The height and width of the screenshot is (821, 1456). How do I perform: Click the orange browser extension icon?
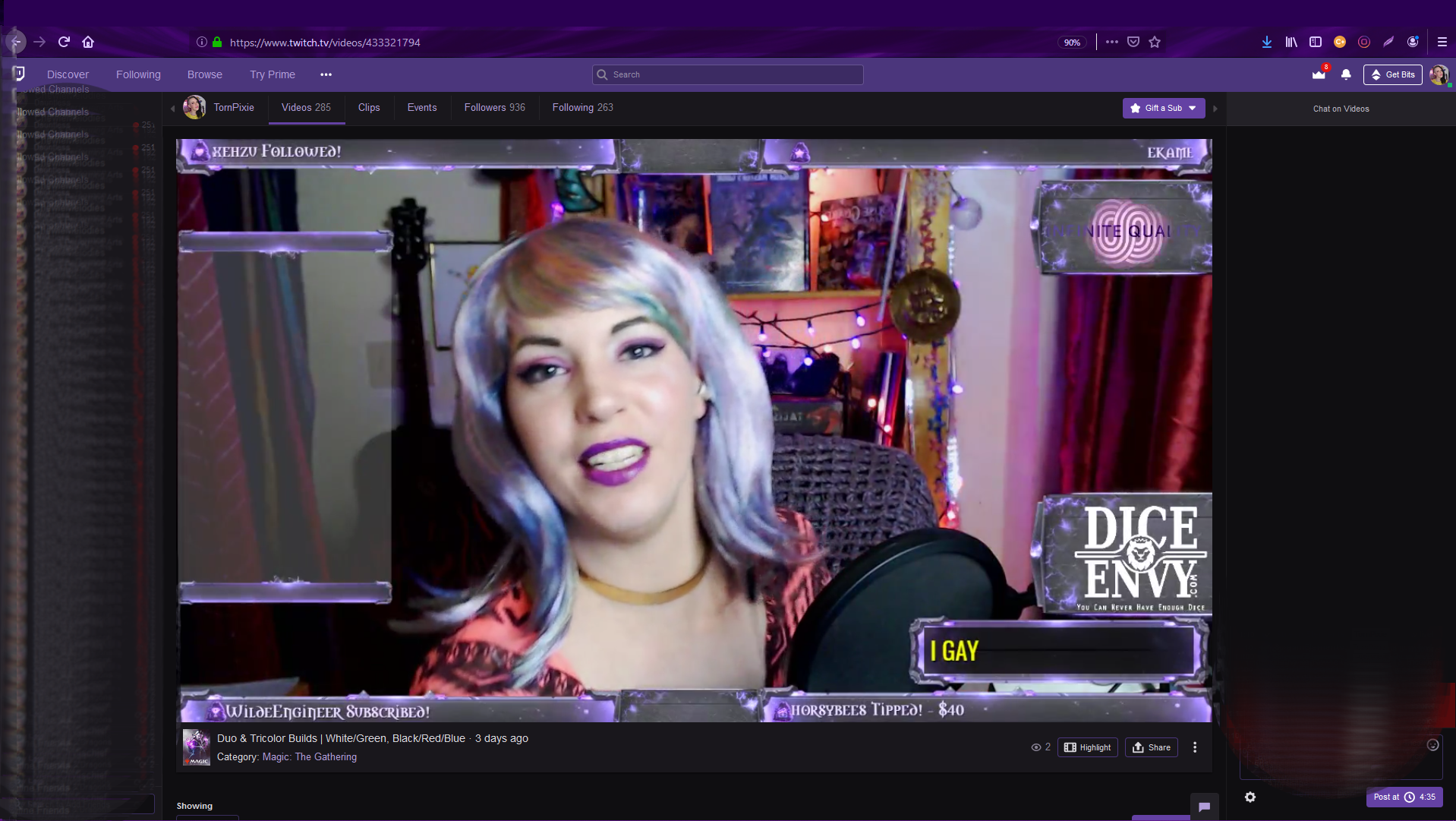pyautogui.click(x=1340, y=43)
